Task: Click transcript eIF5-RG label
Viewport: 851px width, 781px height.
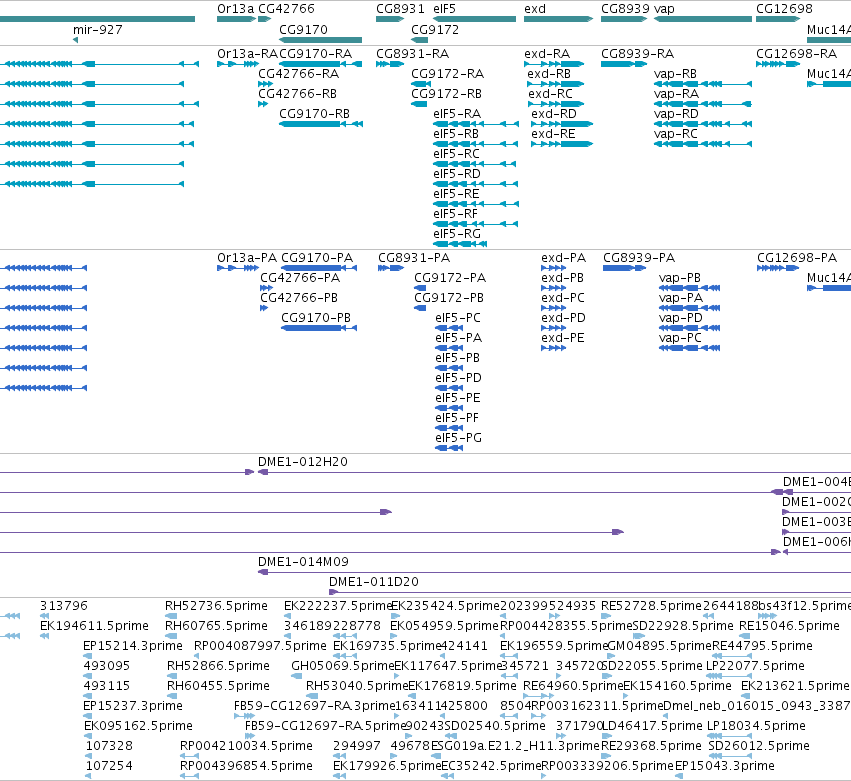Action: pos(457,234)
